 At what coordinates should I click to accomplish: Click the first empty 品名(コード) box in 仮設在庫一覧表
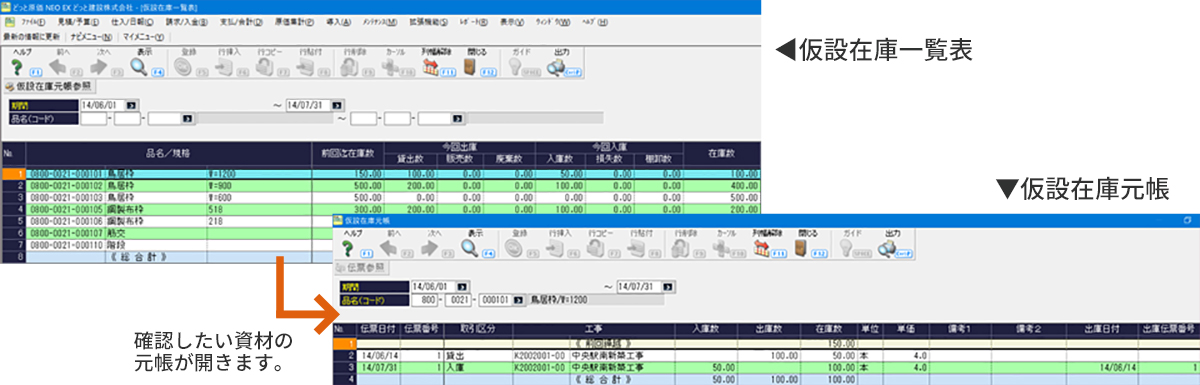(x=94, y=118)
